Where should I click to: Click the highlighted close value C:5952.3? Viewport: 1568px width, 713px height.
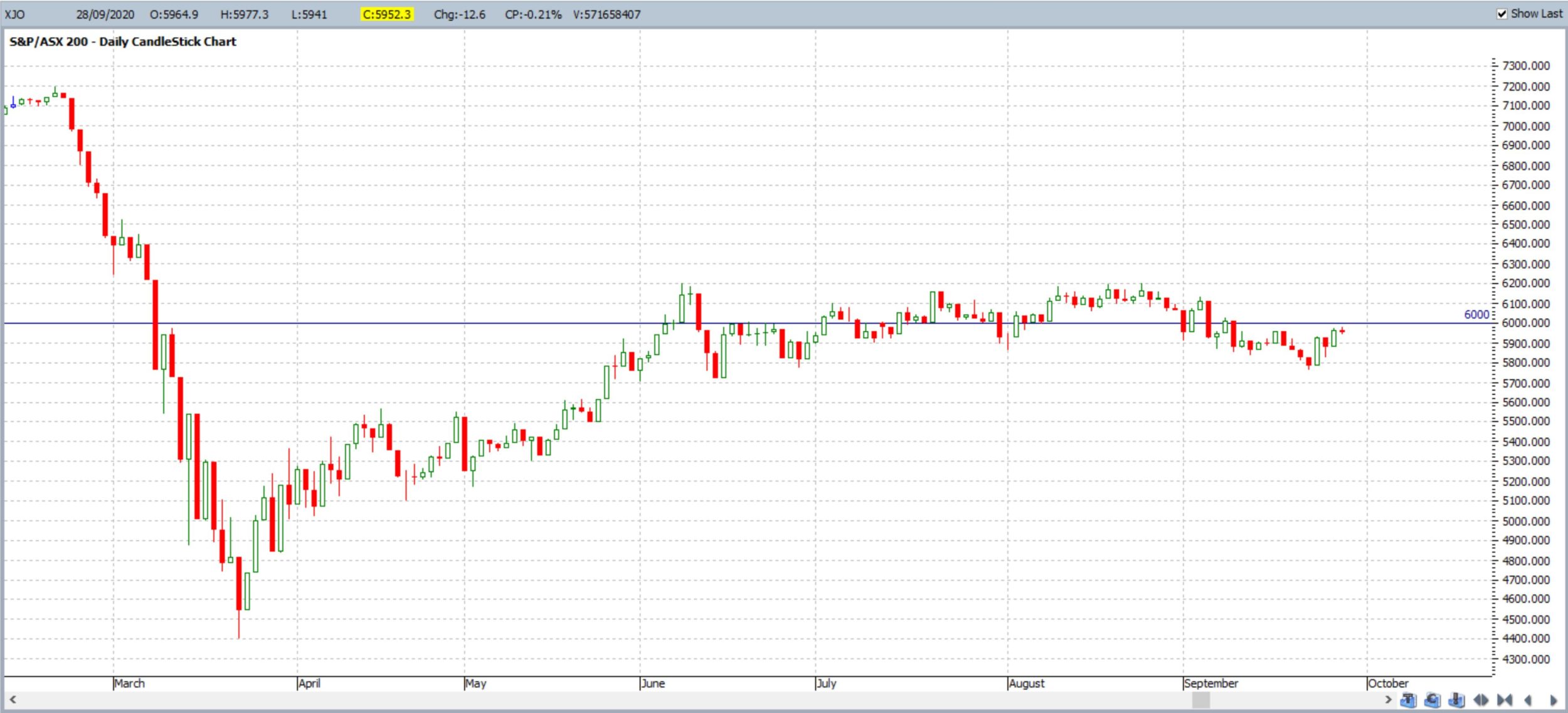387,14
